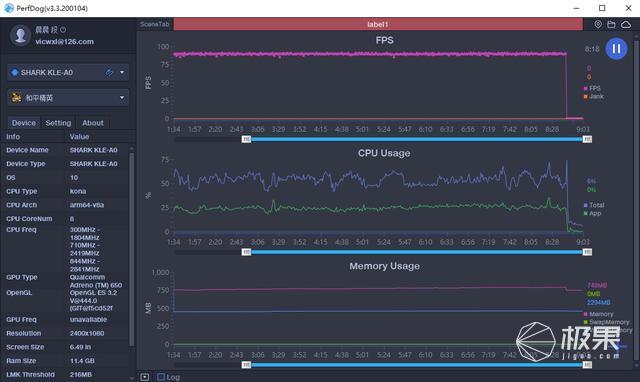The image size is (640, 382).
Task: Open the About tab
Action: click(93, 123)
